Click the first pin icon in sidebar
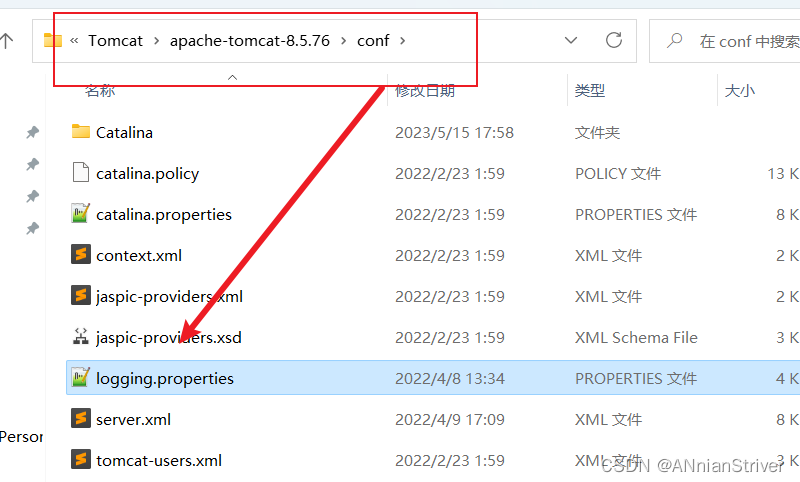 (x=33, y=133)
